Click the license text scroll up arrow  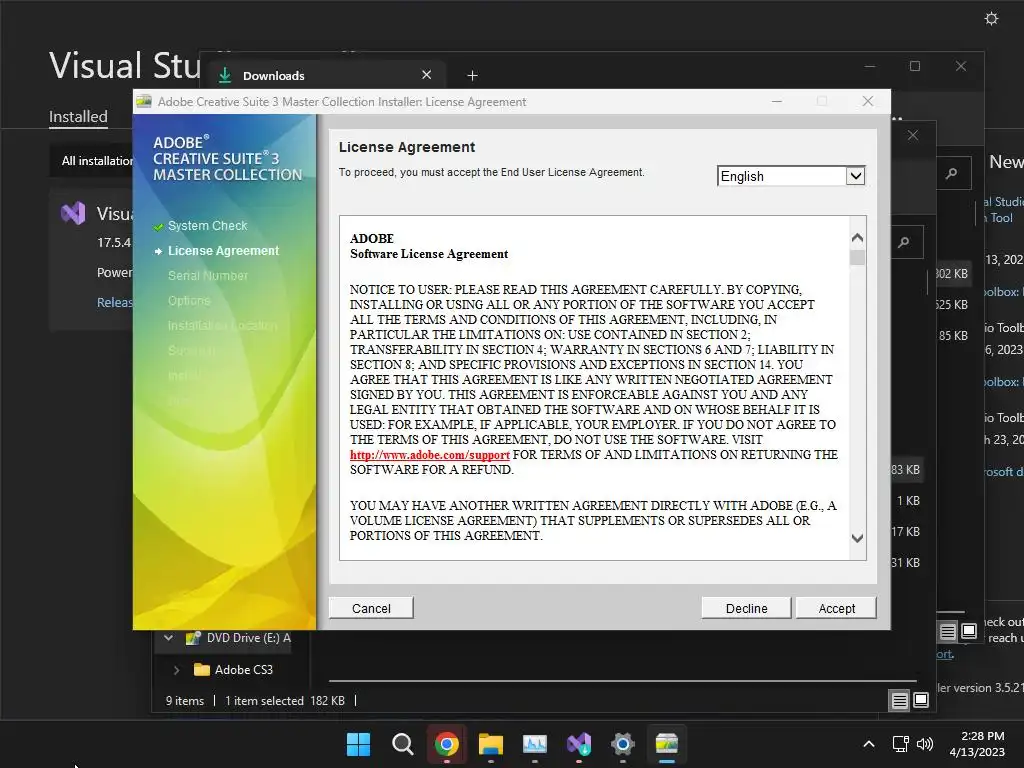[x=857, y=238]
